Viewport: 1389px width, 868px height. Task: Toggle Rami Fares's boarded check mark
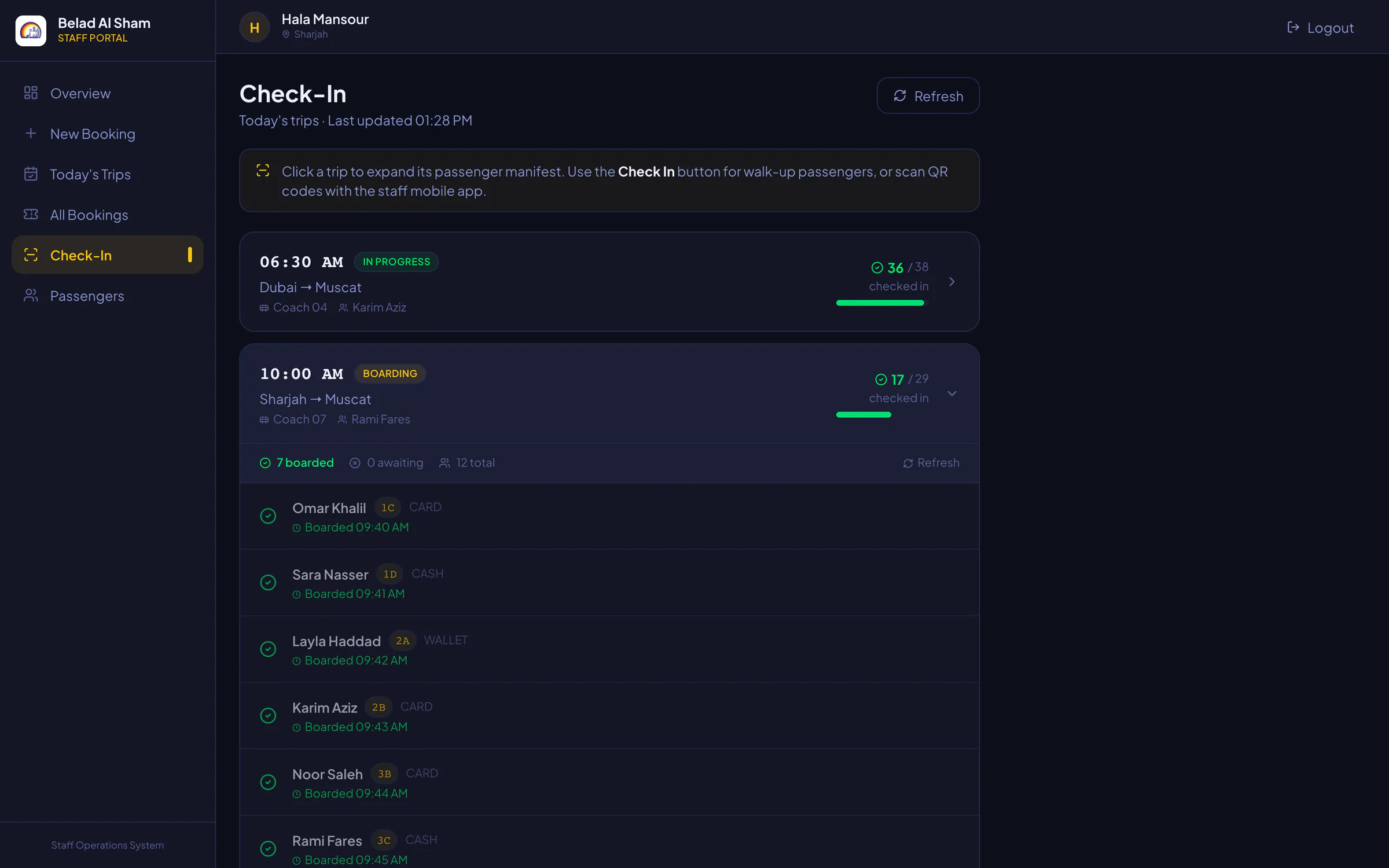click(x=268, y=849)
